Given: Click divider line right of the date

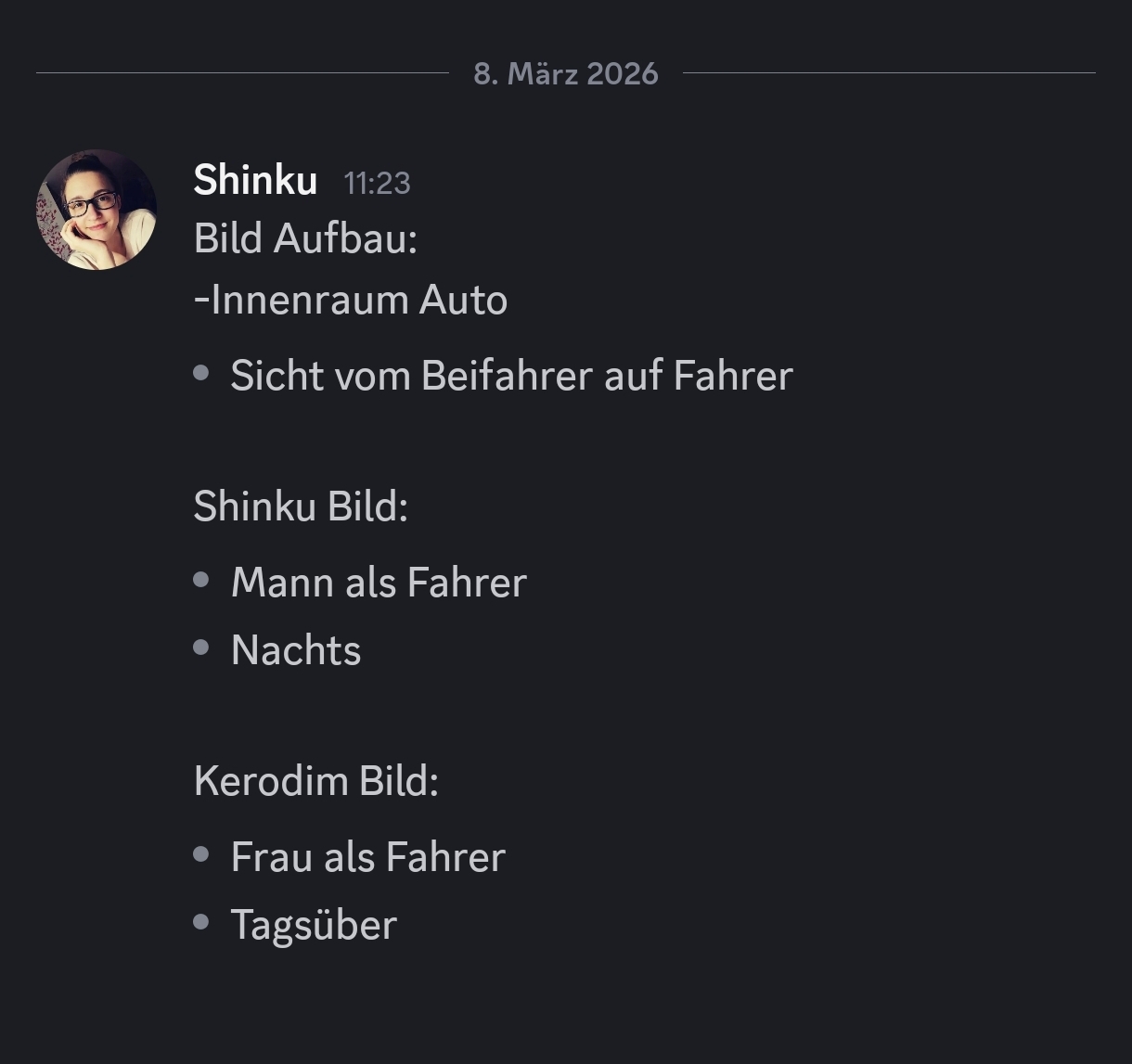Looking at the screenshot, I should pyautogui.click(x=889, y=72).
